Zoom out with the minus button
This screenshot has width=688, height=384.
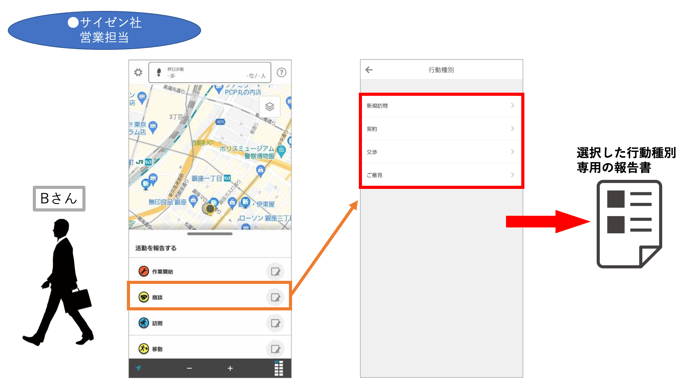(189, 368)
